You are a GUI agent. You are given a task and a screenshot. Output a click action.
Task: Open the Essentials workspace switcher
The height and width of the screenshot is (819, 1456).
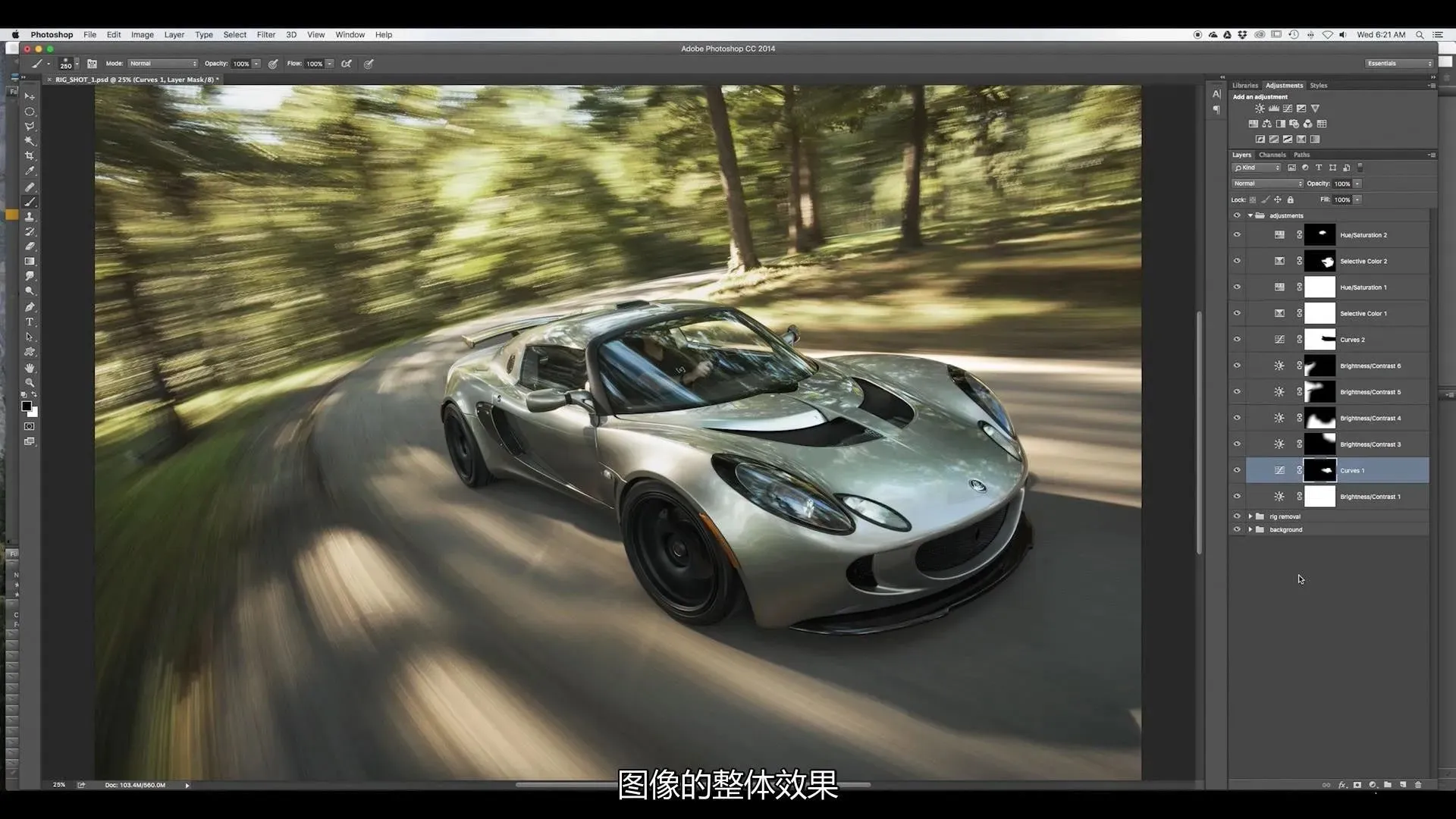(x=1399, y=64)
